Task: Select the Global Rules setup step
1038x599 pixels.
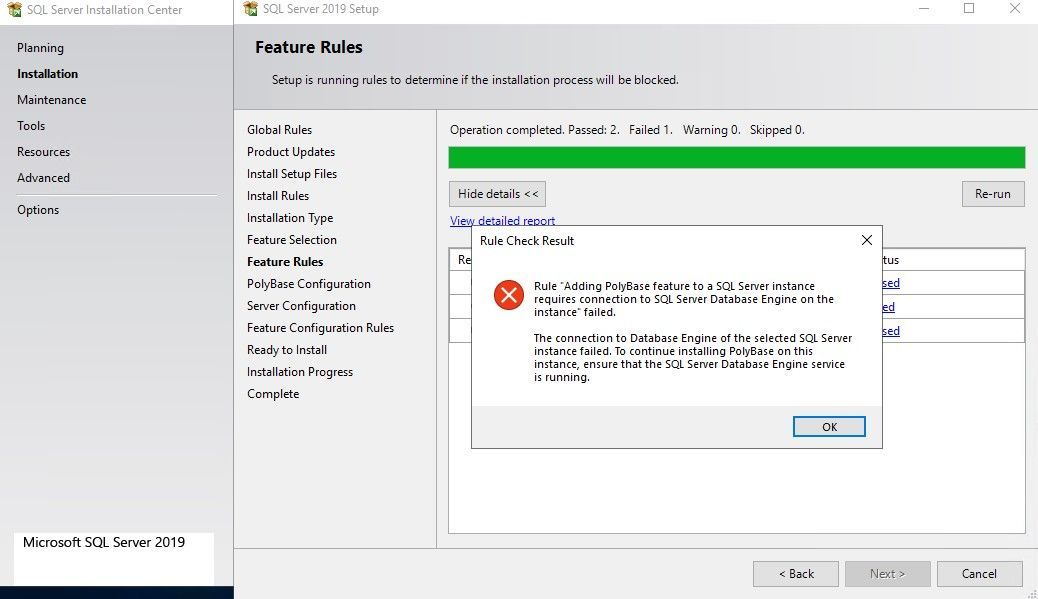Action: tap(279, 129)
